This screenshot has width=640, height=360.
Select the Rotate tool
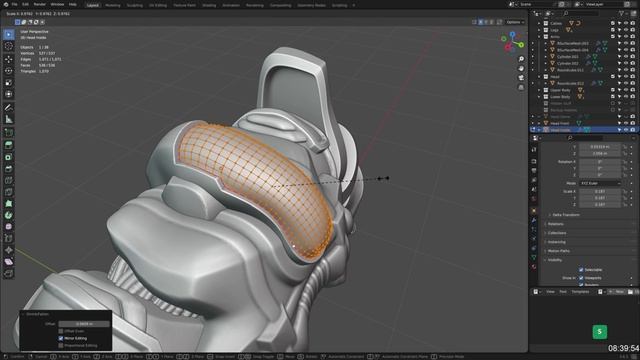(x=9, y=71)
